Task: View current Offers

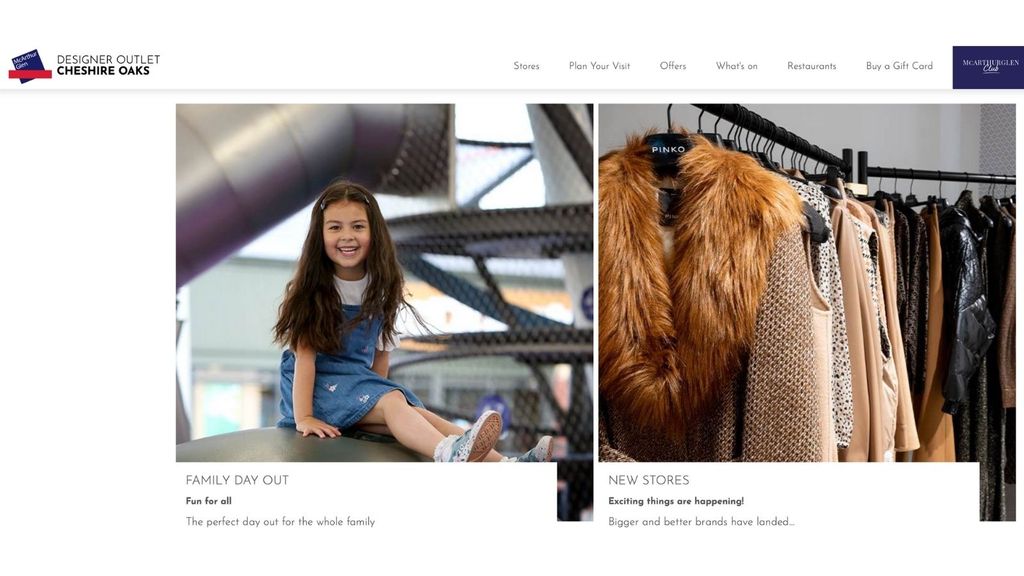Action: (x=672, y=66)
